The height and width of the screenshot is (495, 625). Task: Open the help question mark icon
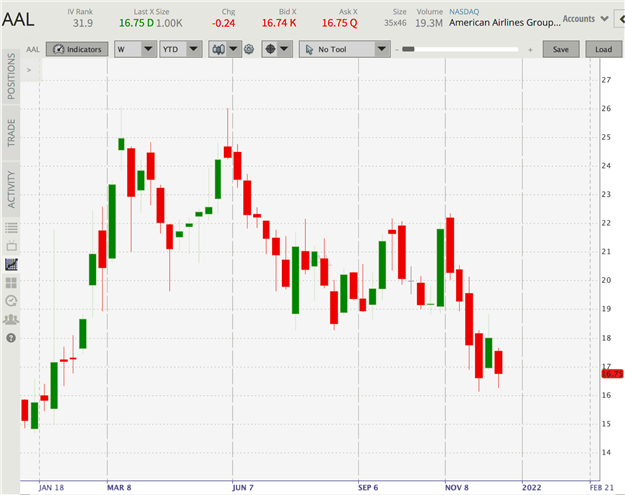12,338
